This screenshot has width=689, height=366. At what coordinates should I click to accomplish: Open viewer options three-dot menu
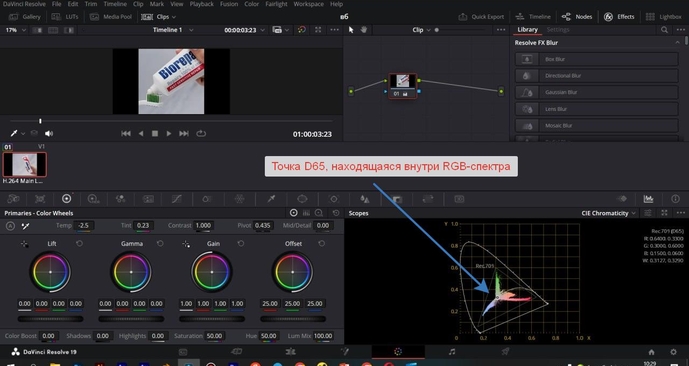pos(335,30)
